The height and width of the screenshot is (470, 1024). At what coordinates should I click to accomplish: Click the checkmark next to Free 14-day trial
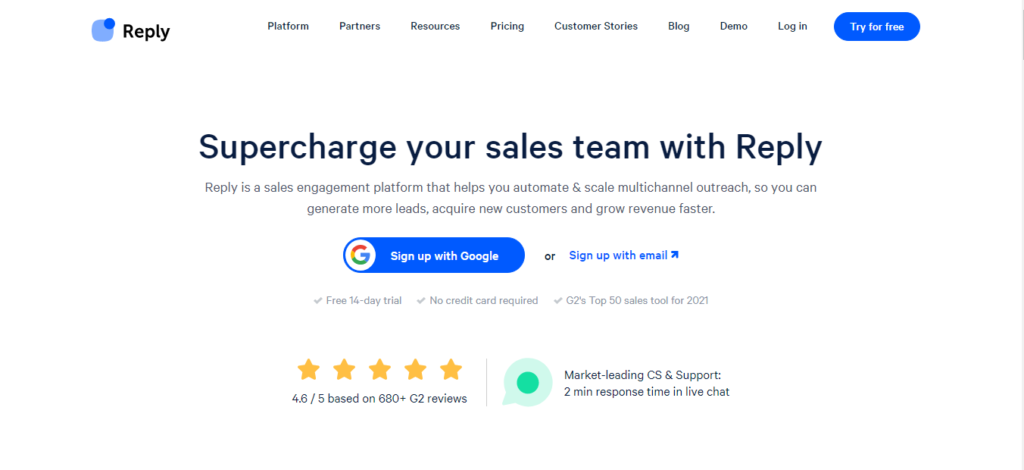click(x=317, y=300)
